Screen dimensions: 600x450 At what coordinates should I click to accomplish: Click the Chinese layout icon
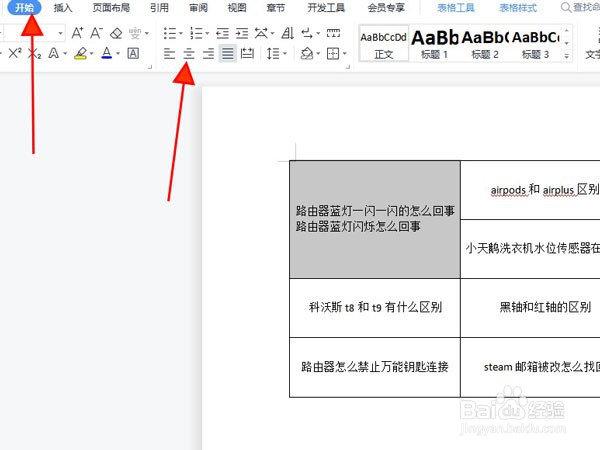(x=261, y=33)
